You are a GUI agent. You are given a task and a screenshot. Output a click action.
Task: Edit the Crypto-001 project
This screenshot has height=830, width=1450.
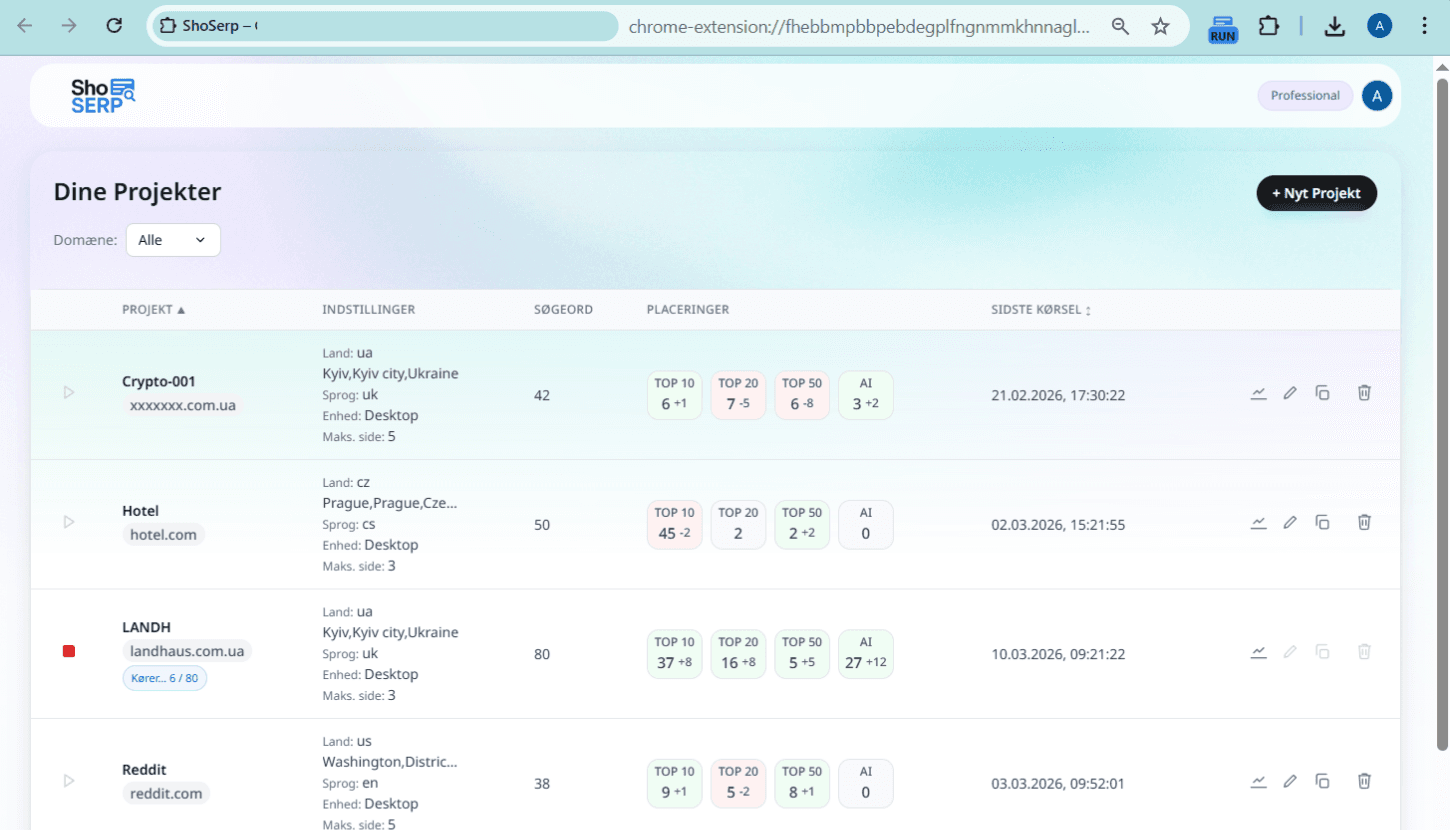pos(1290,394)
